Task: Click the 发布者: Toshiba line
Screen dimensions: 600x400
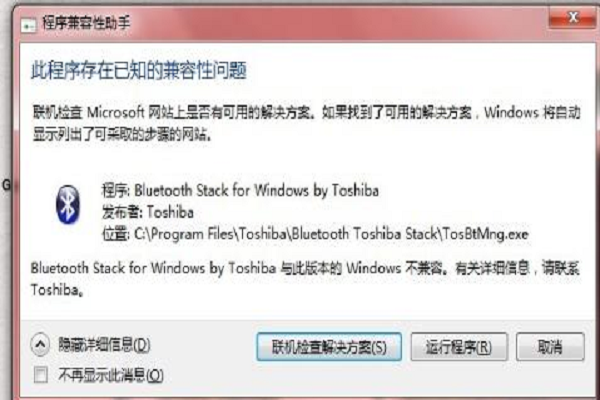Action: tap(148, 212)
